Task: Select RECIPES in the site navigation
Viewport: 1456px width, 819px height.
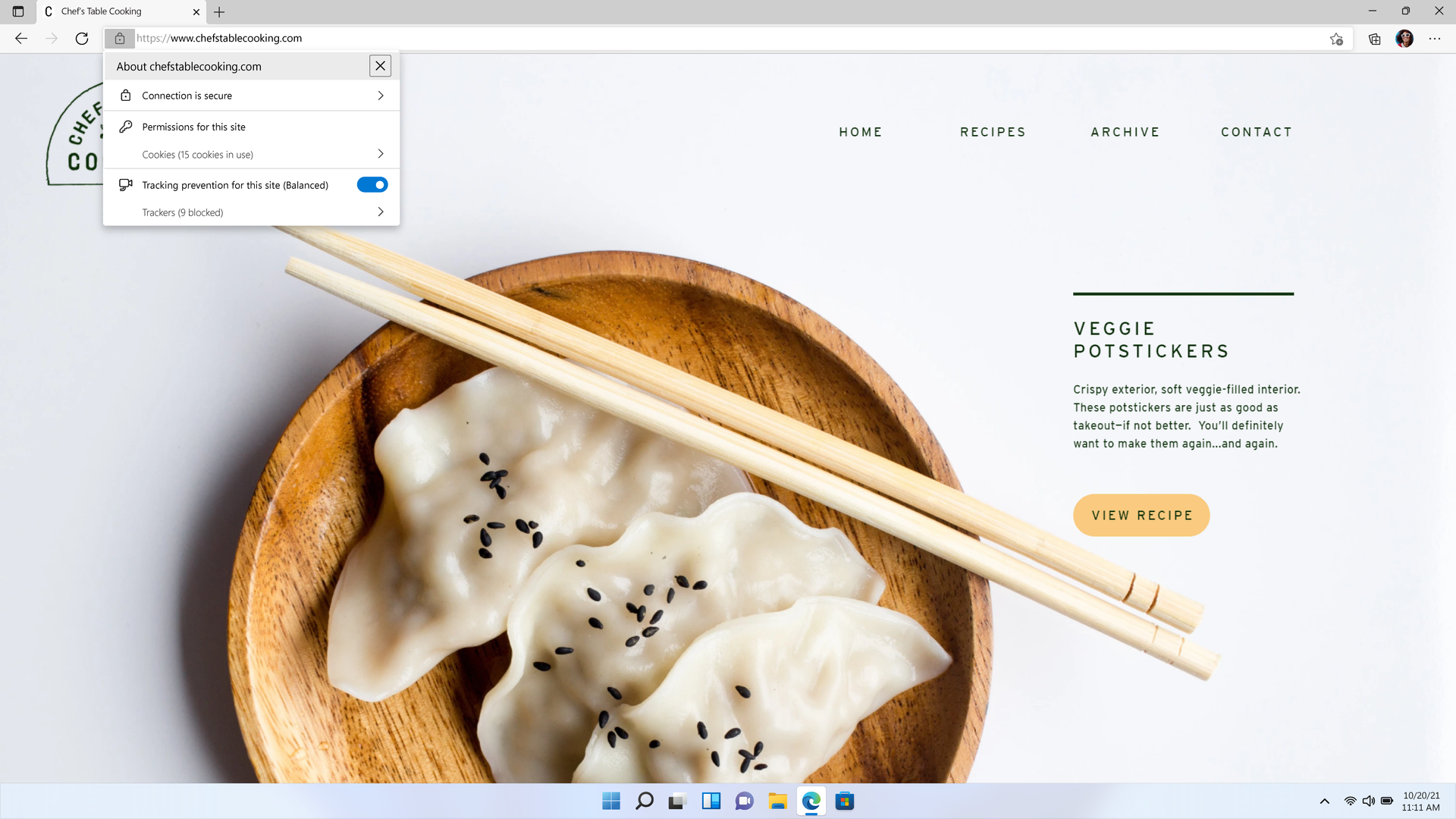Action: coord(993,131)
